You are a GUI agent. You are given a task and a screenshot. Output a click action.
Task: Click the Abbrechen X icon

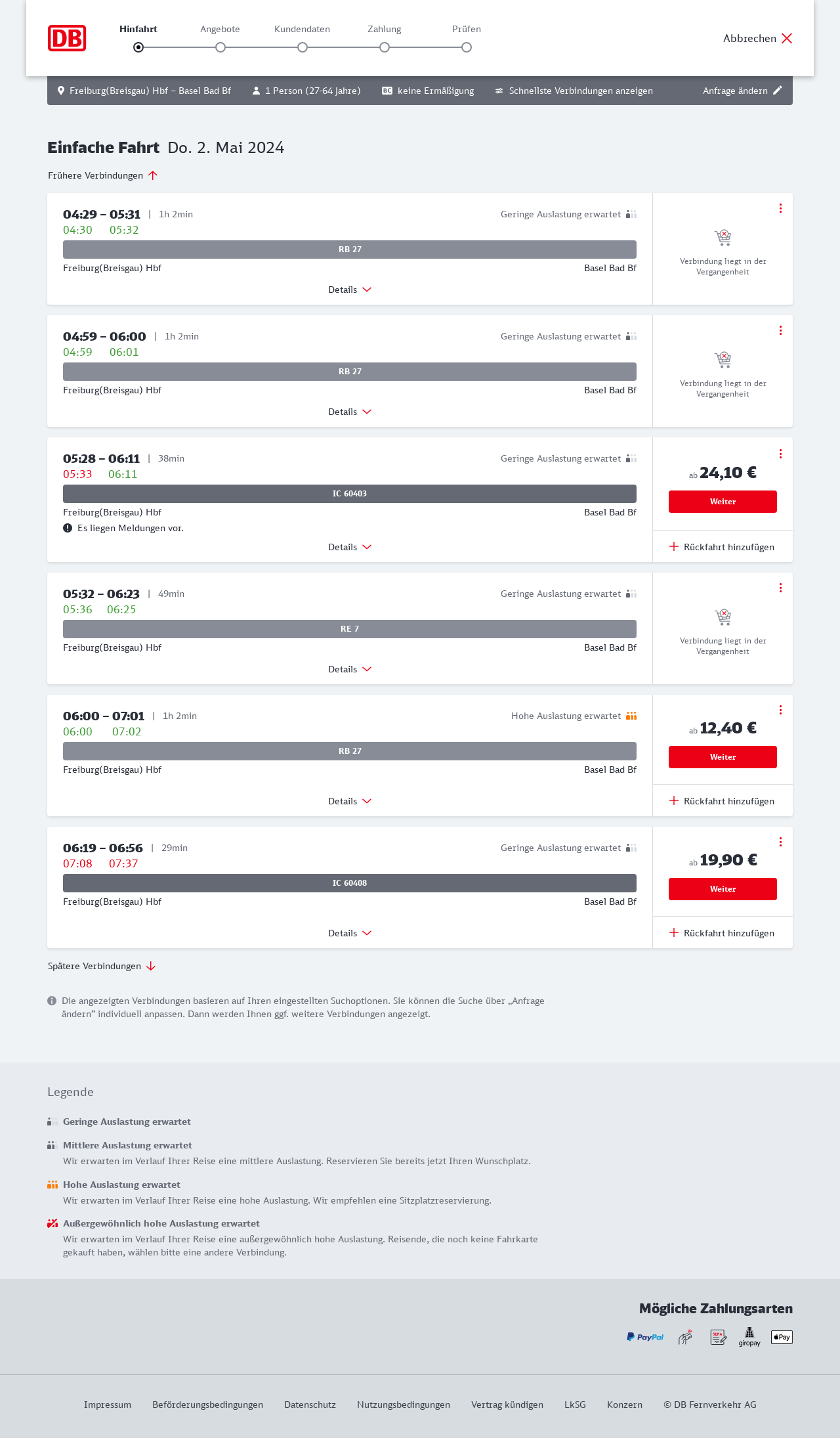pyautogui.click(x=787, y=38)
